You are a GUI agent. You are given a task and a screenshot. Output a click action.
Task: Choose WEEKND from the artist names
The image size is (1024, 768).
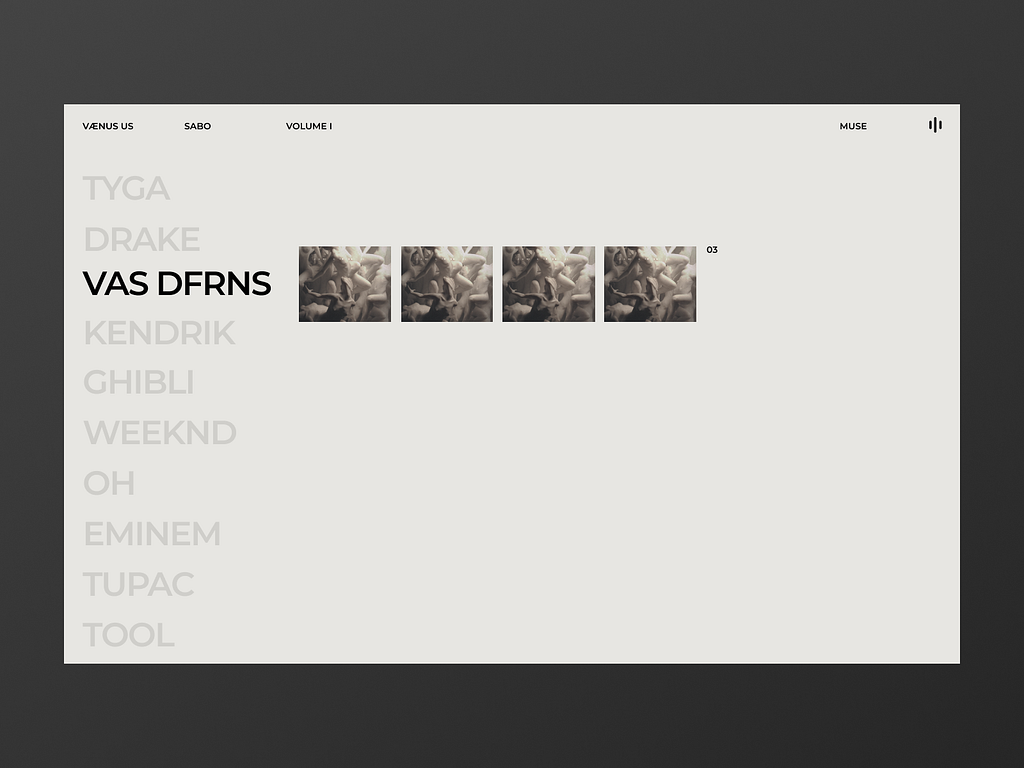coord(161,433)
